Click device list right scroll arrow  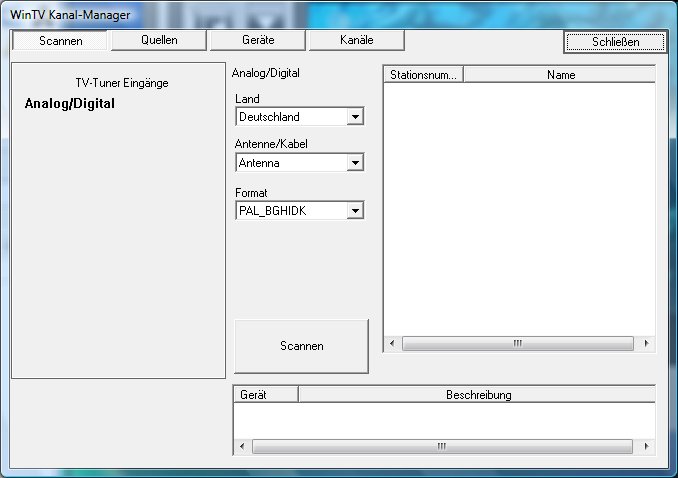tap(646, 446)
